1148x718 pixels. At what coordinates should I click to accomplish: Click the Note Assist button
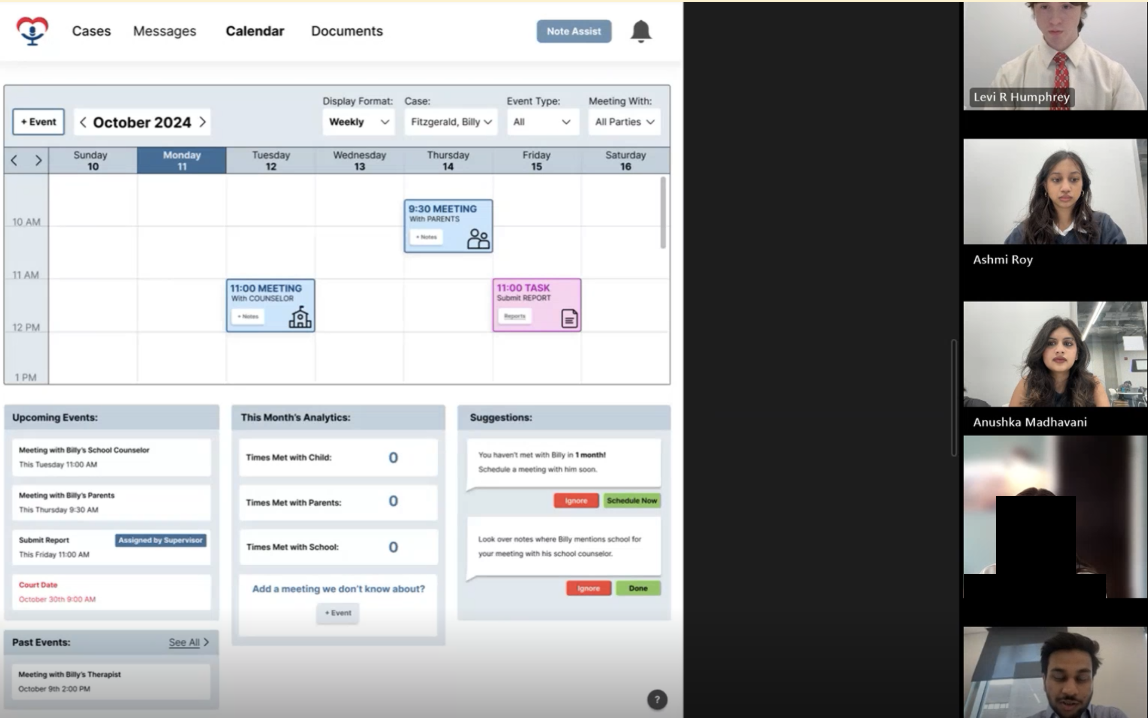[574, 31]
